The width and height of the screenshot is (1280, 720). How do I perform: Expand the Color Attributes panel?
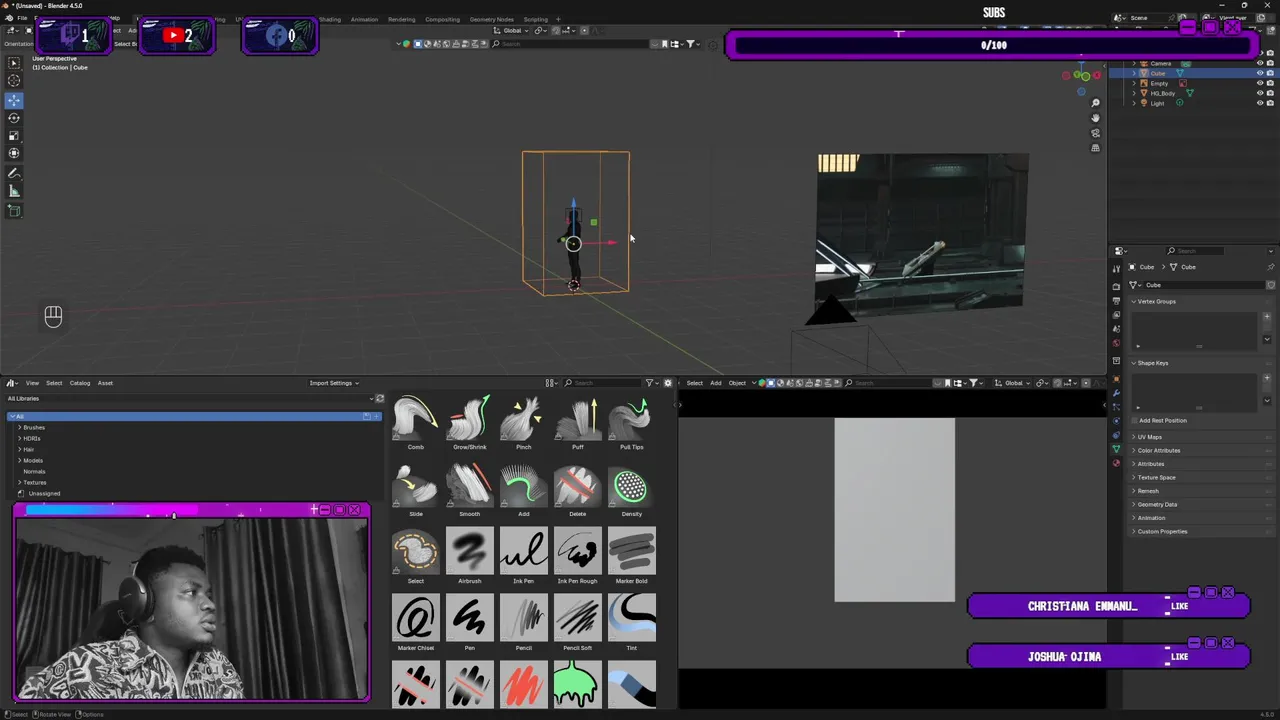[1158, 450]
